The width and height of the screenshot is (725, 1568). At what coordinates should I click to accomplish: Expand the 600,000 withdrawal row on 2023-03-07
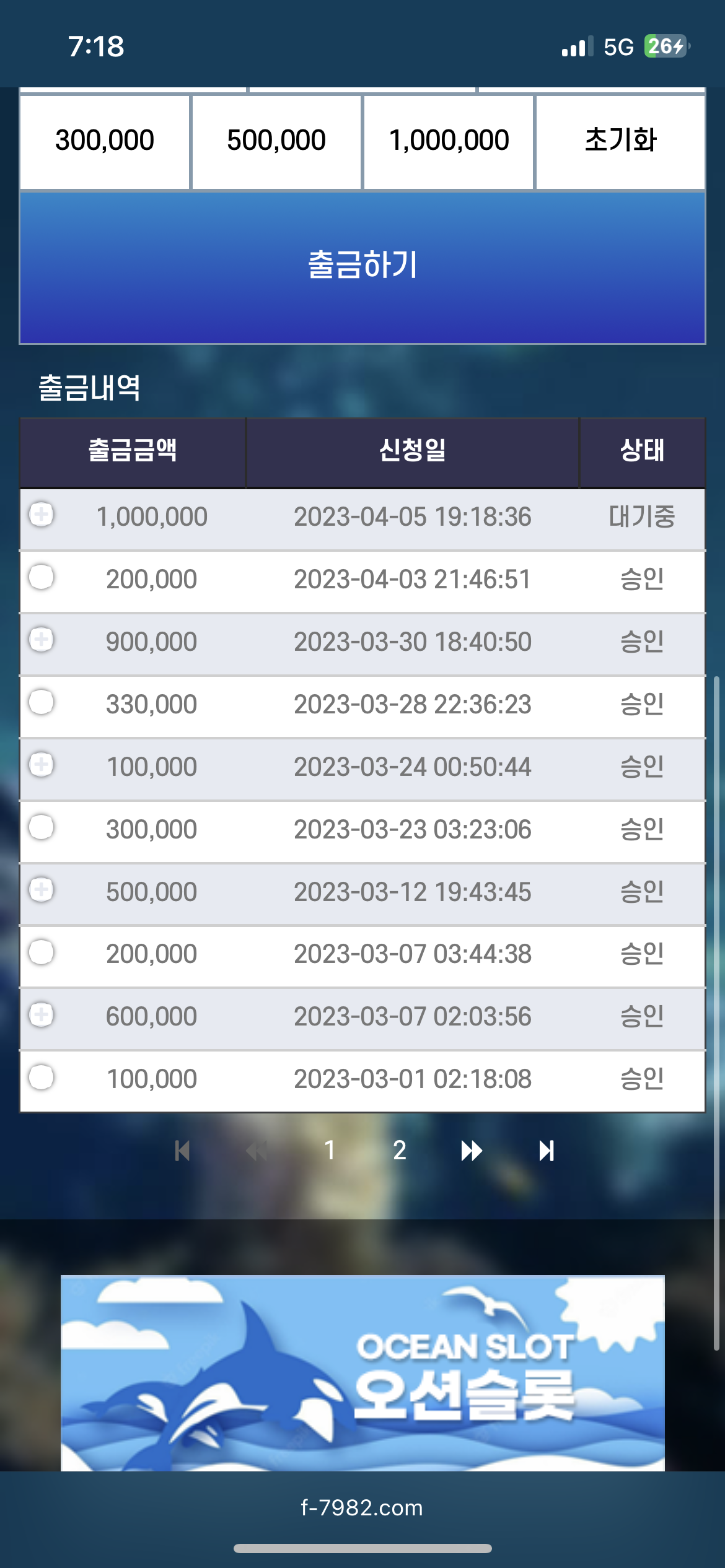42,1014
